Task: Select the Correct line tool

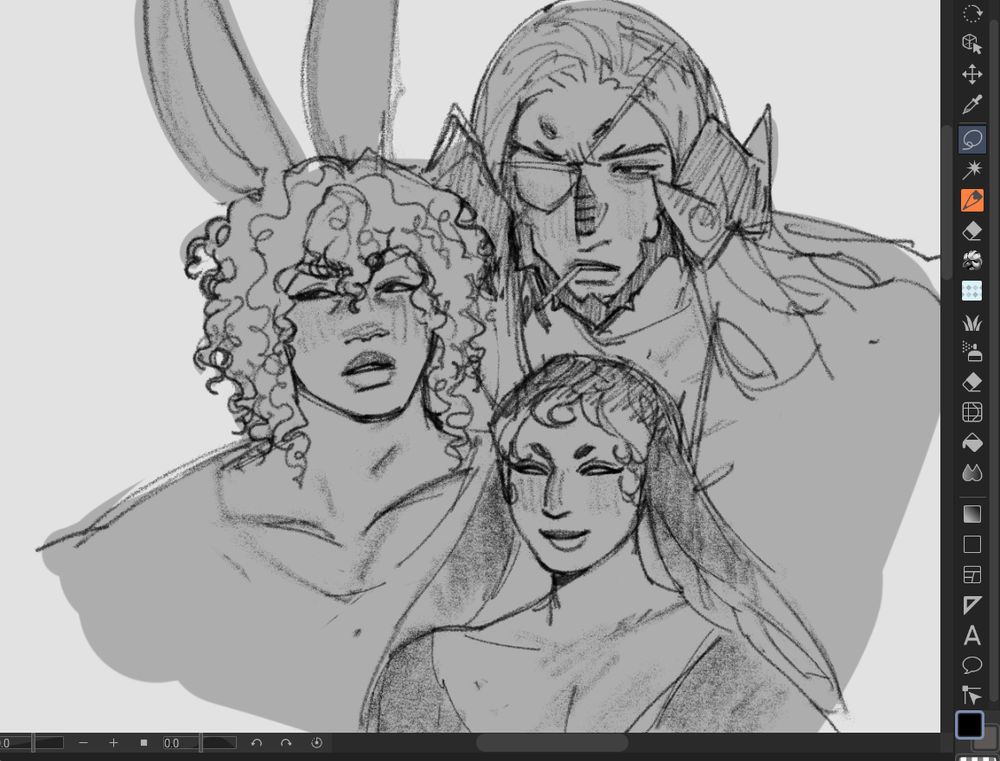Action: (x=971, y=694)
